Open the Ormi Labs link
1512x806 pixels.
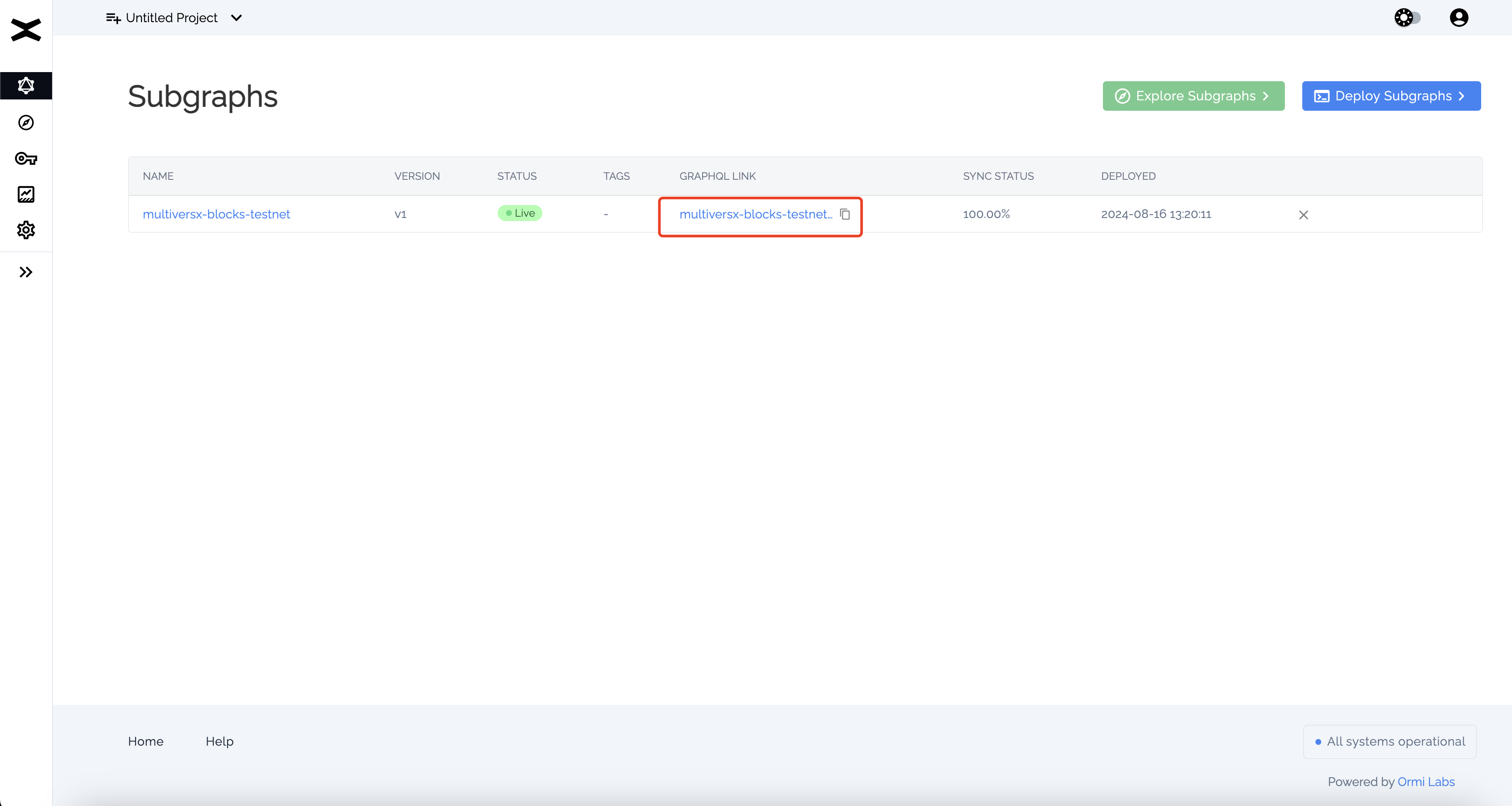(1426, 782)
